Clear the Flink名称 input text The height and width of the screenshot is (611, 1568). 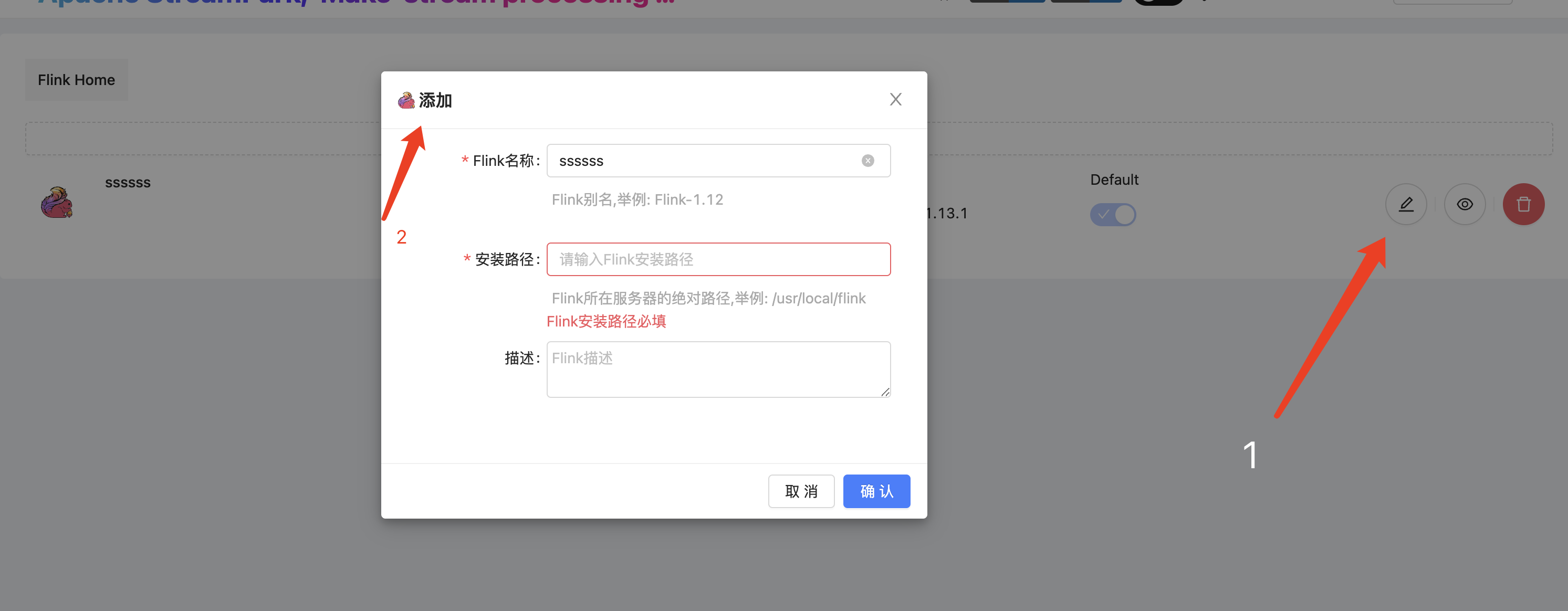867,161
